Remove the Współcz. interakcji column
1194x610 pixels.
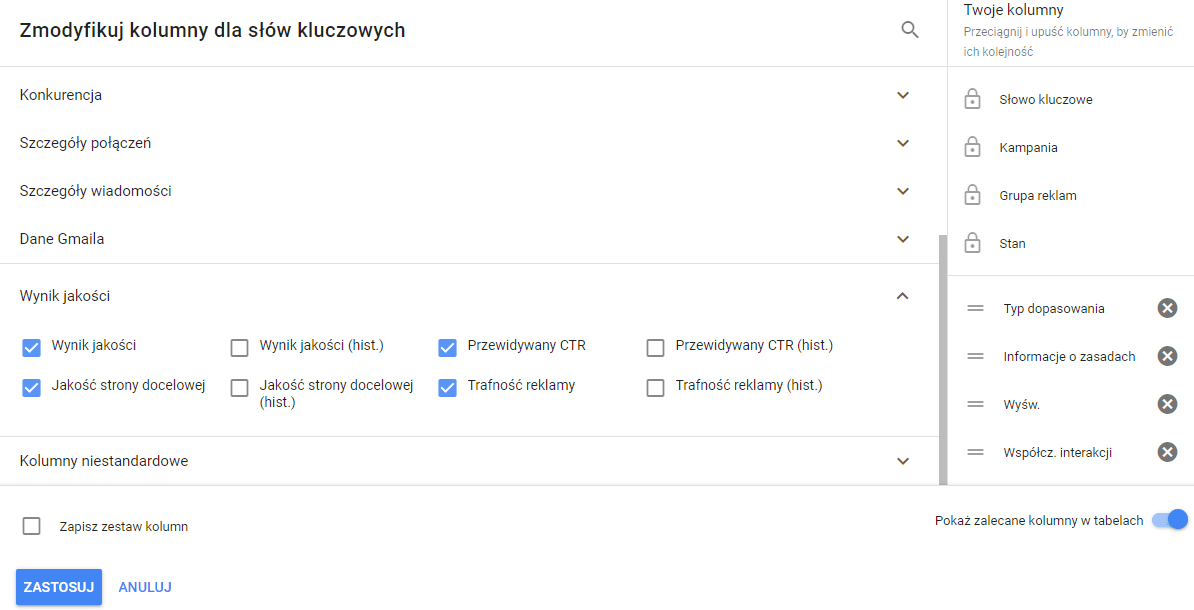click(1167, 452)
